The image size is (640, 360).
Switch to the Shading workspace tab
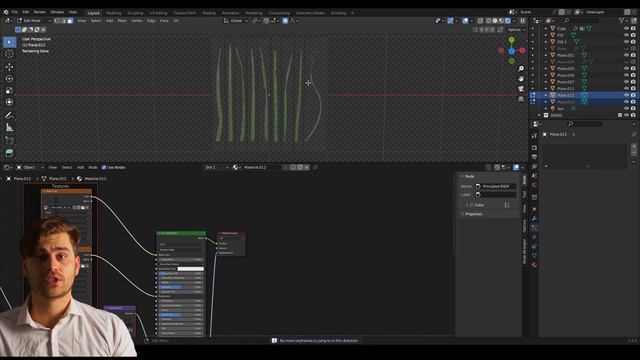pos(209,13)
